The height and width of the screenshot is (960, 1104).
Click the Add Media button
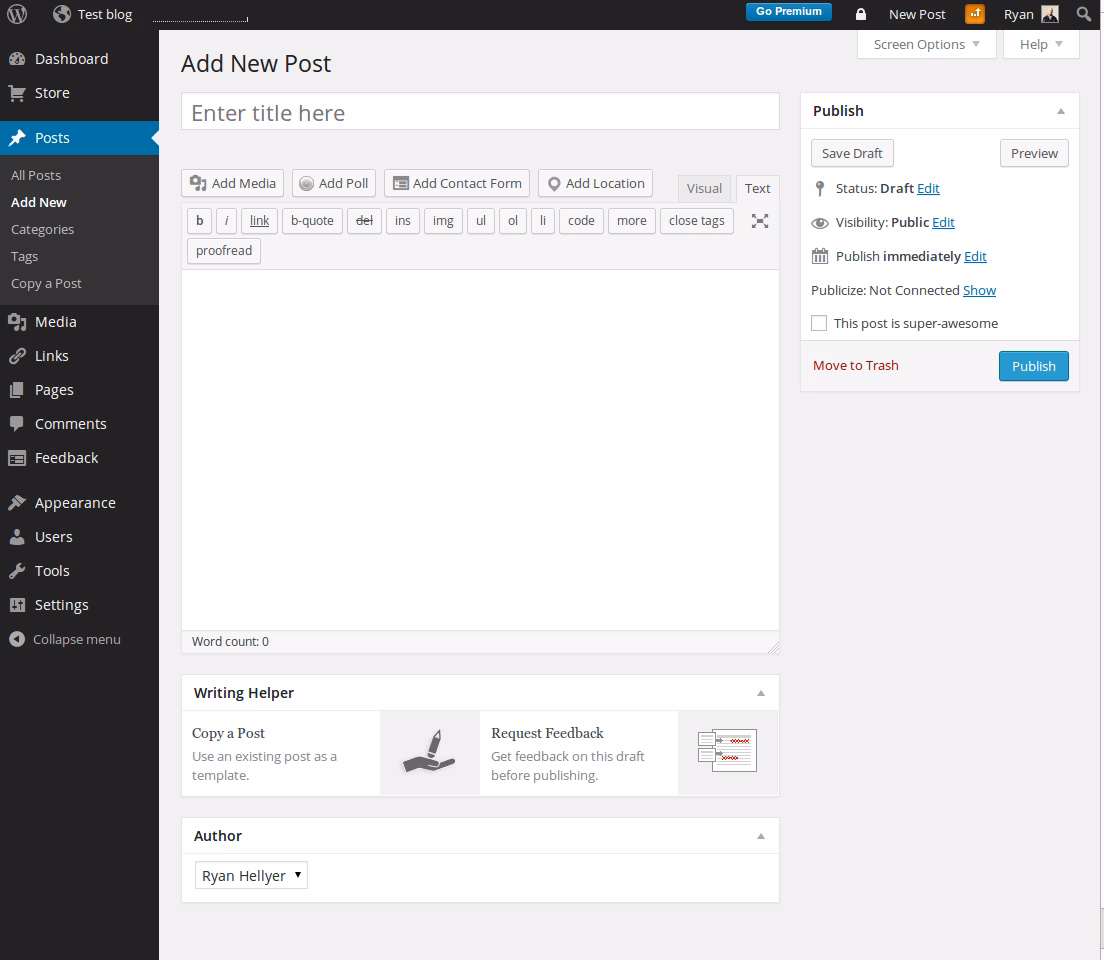click(x=233, y=183)
